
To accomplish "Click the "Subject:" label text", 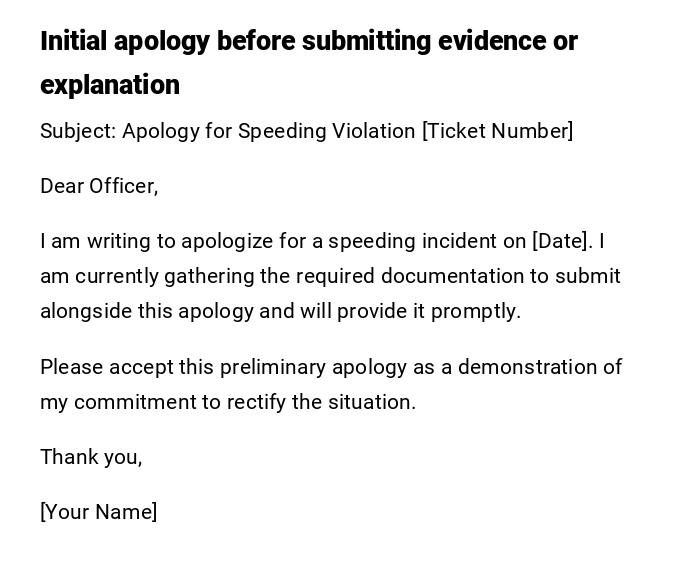I will coord(78,131).
